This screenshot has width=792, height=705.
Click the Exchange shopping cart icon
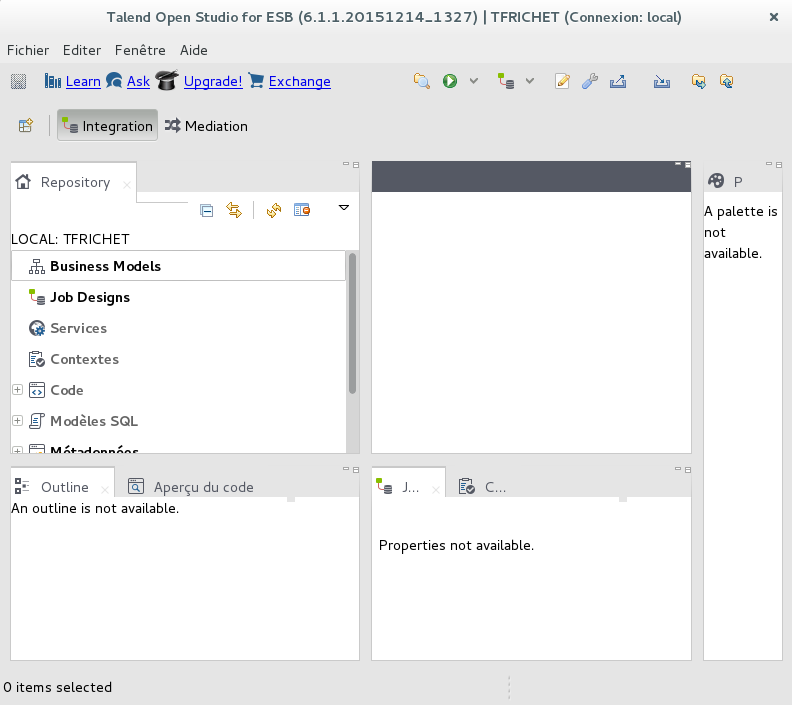pos(256,80)
